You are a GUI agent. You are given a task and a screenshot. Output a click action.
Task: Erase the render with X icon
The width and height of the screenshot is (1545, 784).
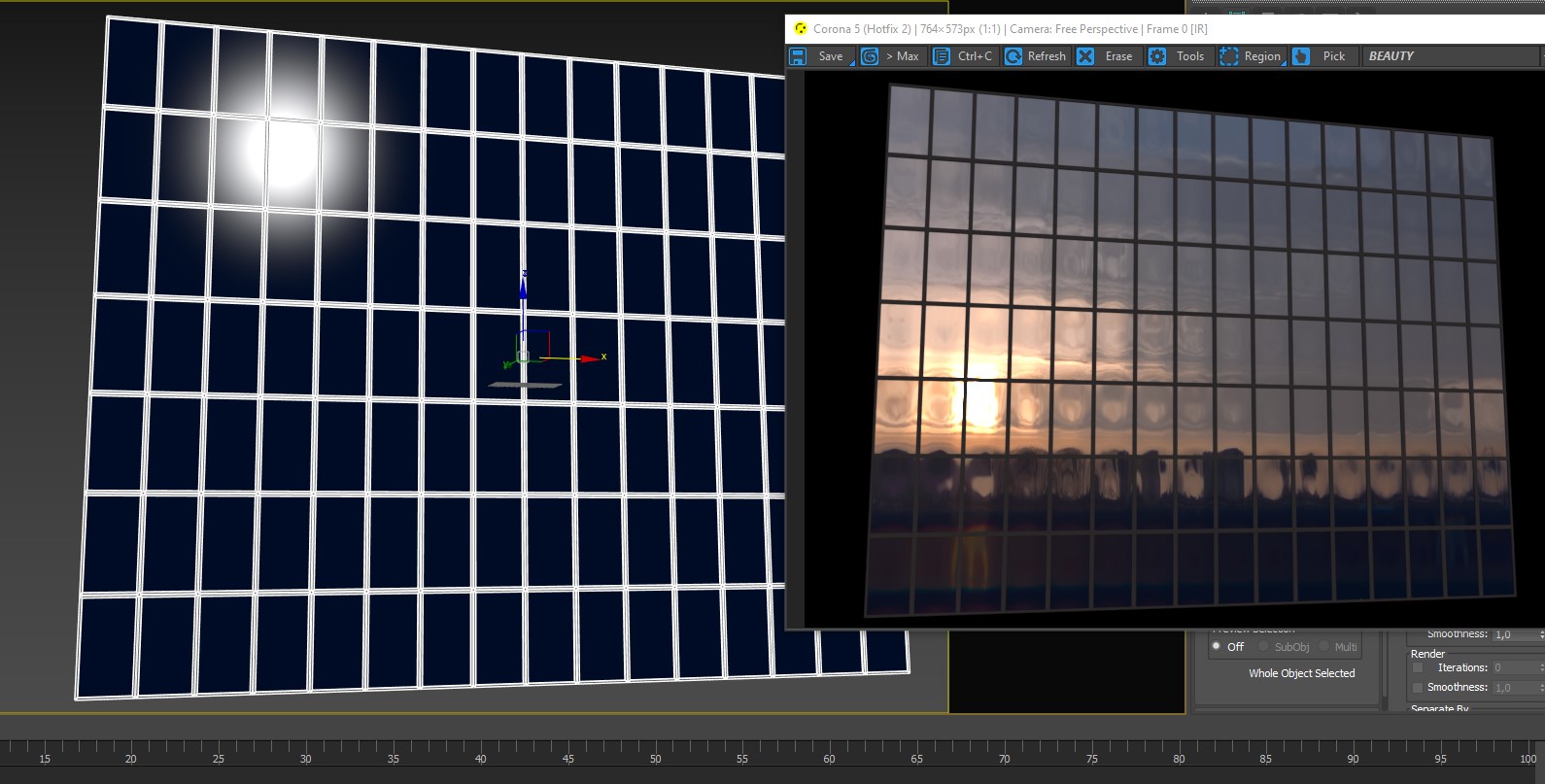(x=1085, y=56)
